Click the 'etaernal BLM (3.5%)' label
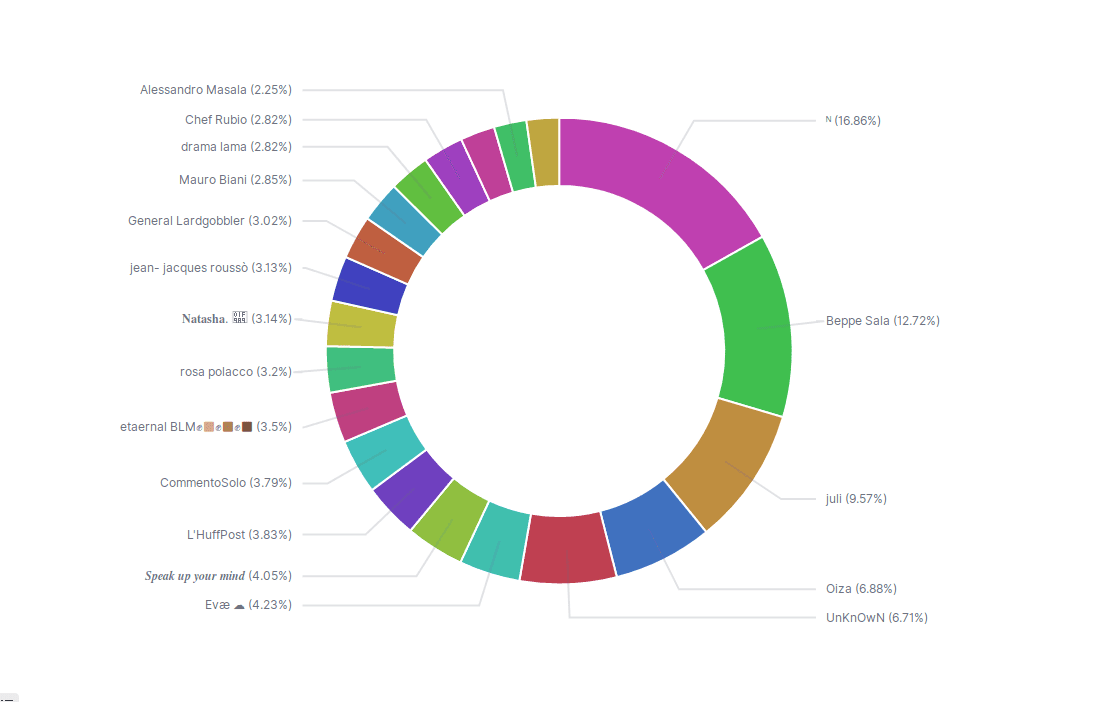 [x=206, y=427]
